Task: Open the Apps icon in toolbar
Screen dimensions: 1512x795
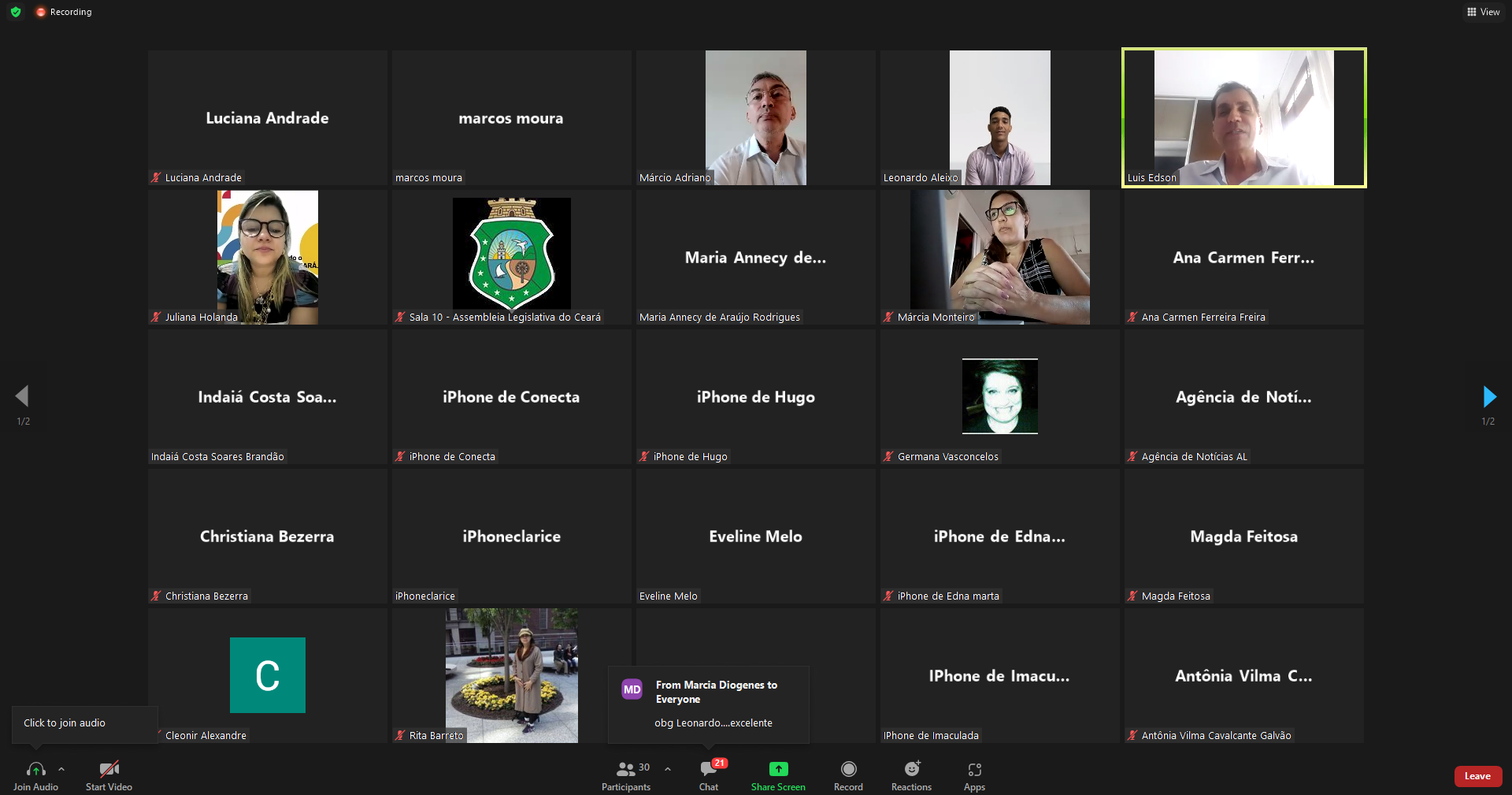Action: coord(974,769)
